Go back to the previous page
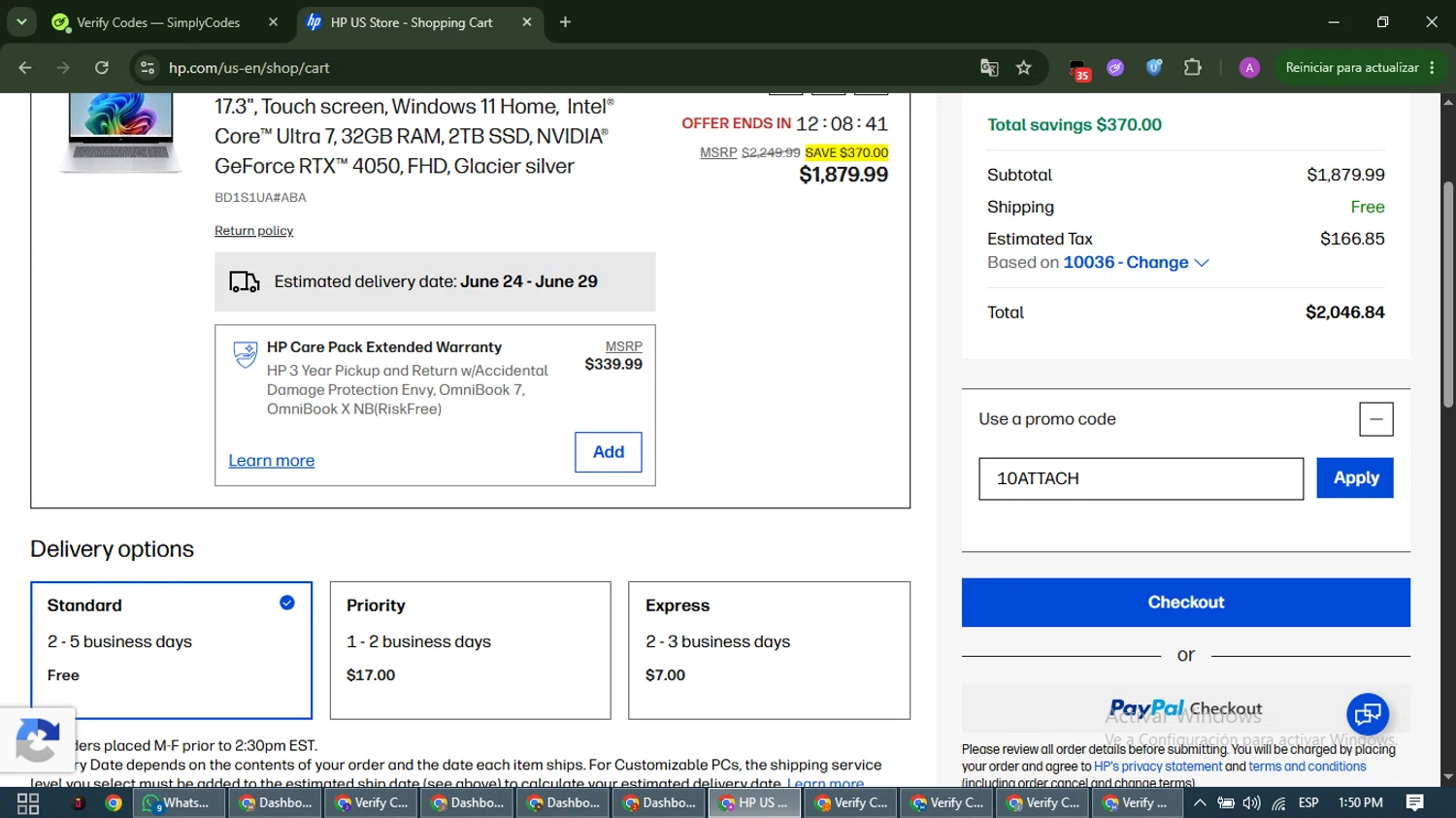1456x818 pixels. (x=25, y=68)
